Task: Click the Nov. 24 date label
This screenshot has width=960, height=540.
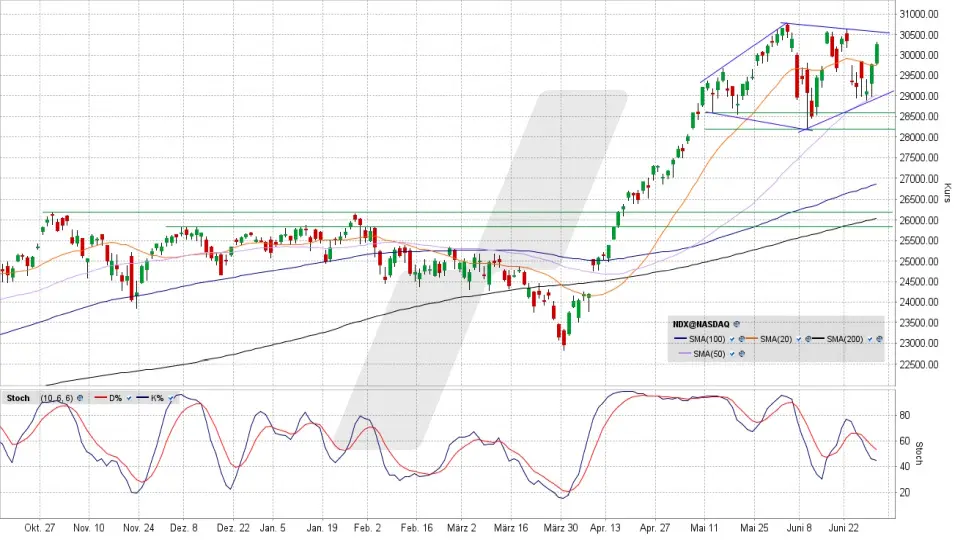Action: 138,528
